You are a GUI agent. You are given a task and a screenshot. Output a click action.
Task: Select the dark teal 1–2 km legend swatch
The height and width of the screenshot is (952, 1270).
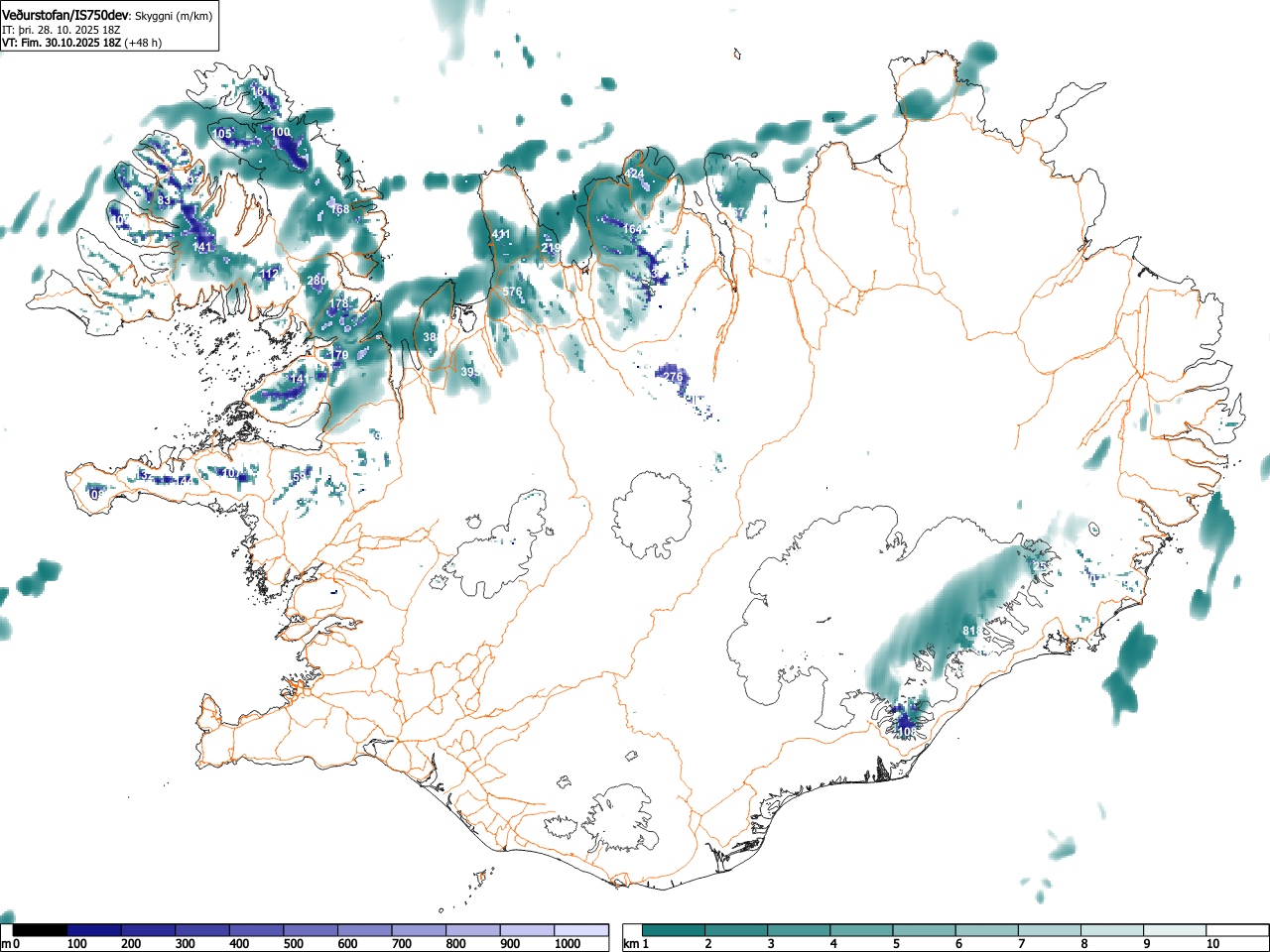674,930
